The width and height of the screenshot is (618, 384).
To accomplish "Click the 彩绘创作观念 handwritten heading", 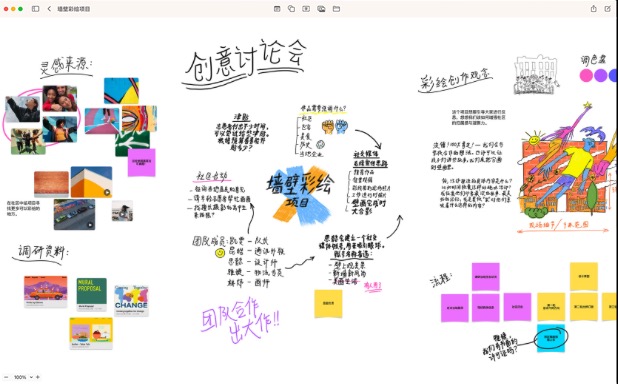I will 456,80.
